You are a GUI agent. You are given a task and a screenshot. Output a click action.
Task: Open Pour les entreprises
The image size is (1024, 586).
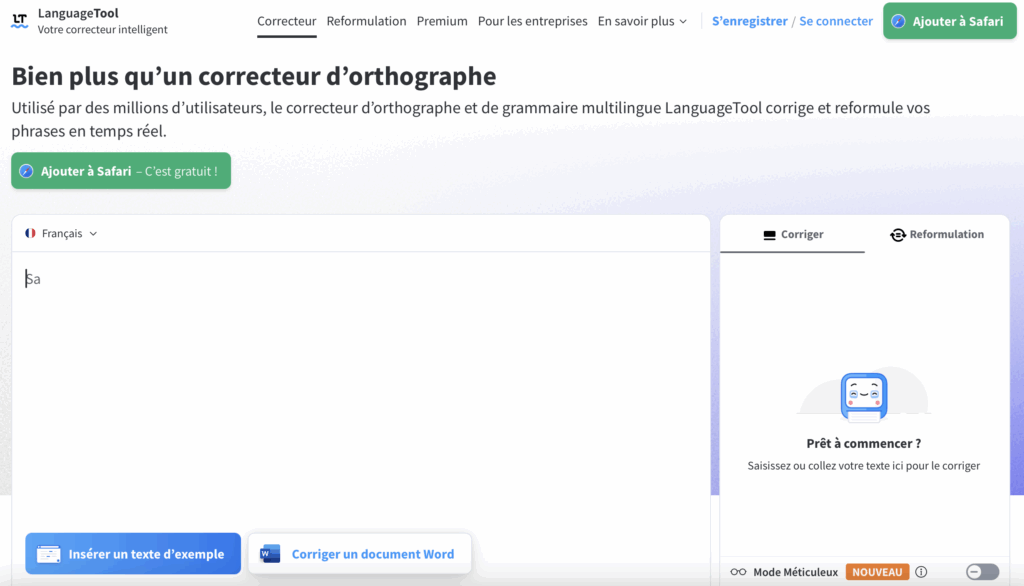[532, 21]
